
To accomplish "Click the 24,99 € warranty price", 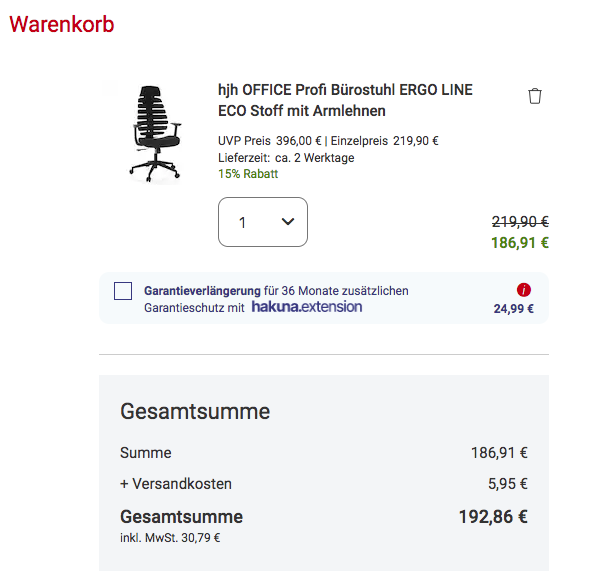I will 514,308.
